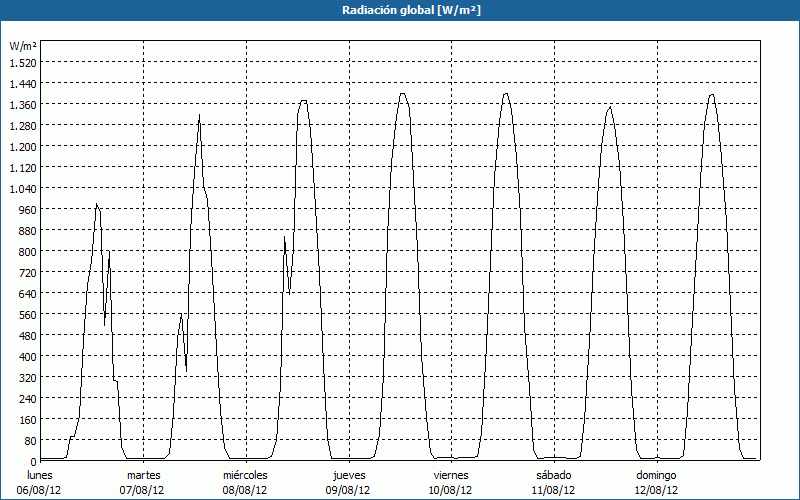Click the W/m² unit label on the axis

tap(21, 46)
